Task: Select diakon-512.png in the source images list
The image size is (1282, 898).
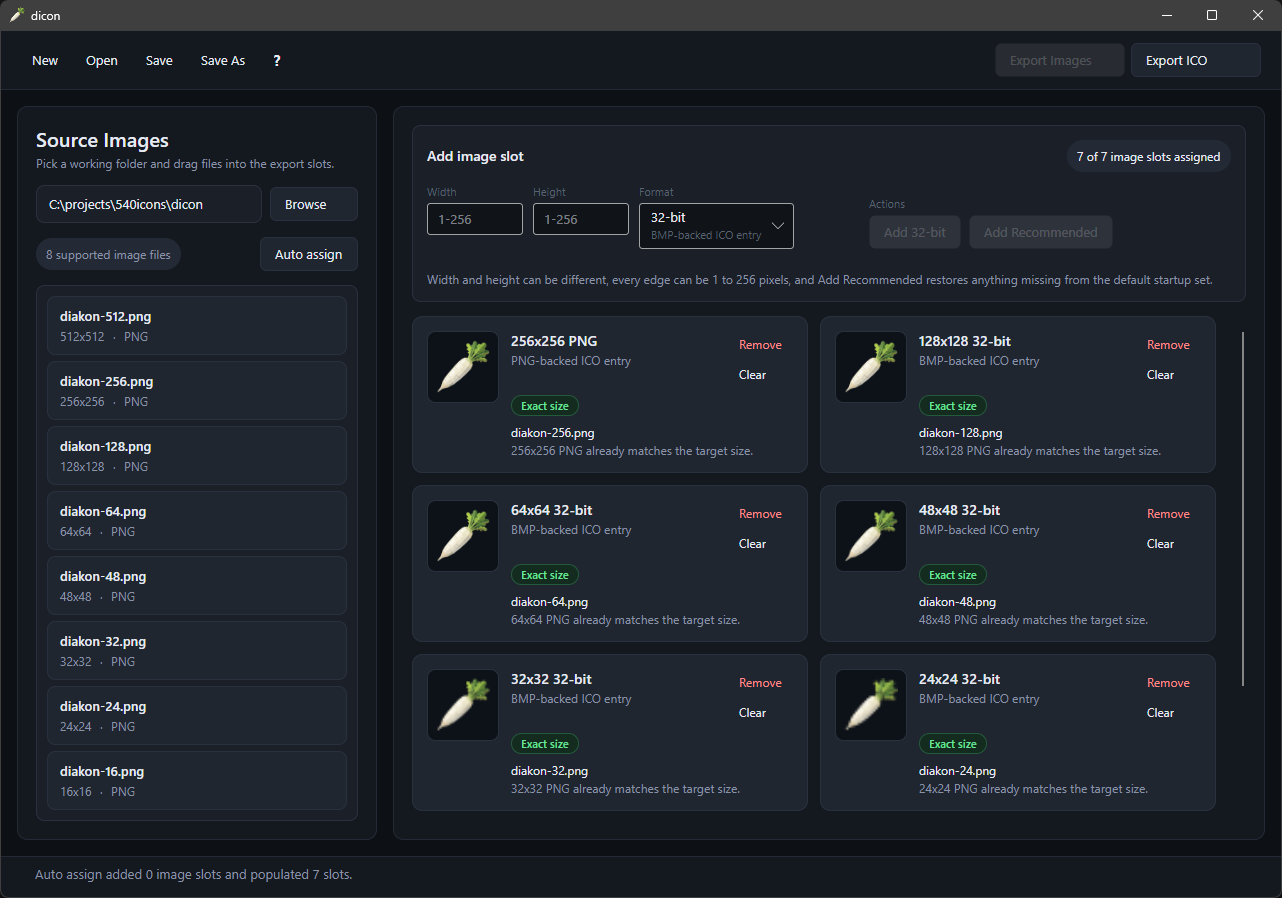Action: [197, 325]
